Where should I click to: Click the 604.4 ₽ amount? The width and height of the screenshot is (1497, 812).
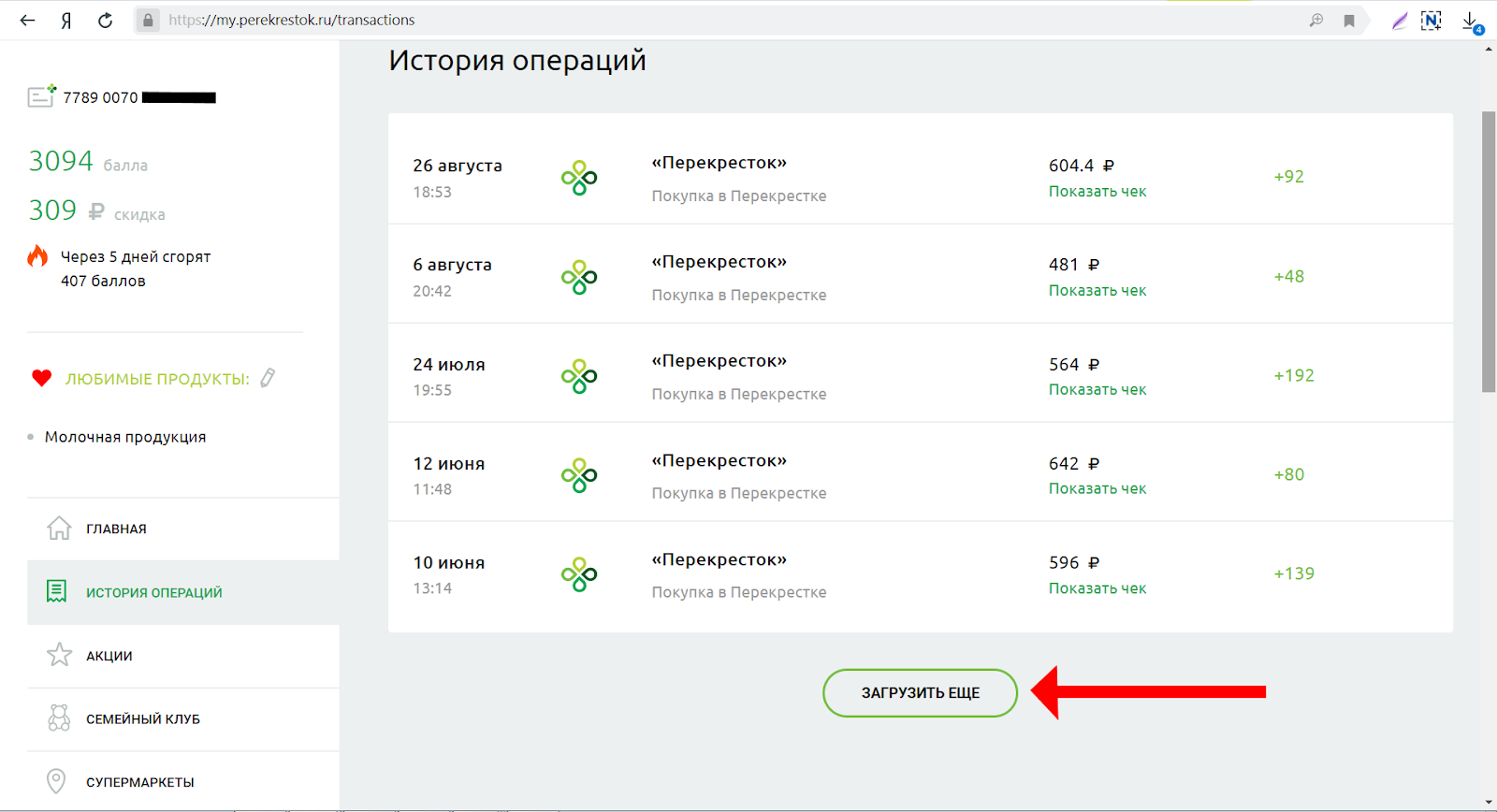[1081, 166]
